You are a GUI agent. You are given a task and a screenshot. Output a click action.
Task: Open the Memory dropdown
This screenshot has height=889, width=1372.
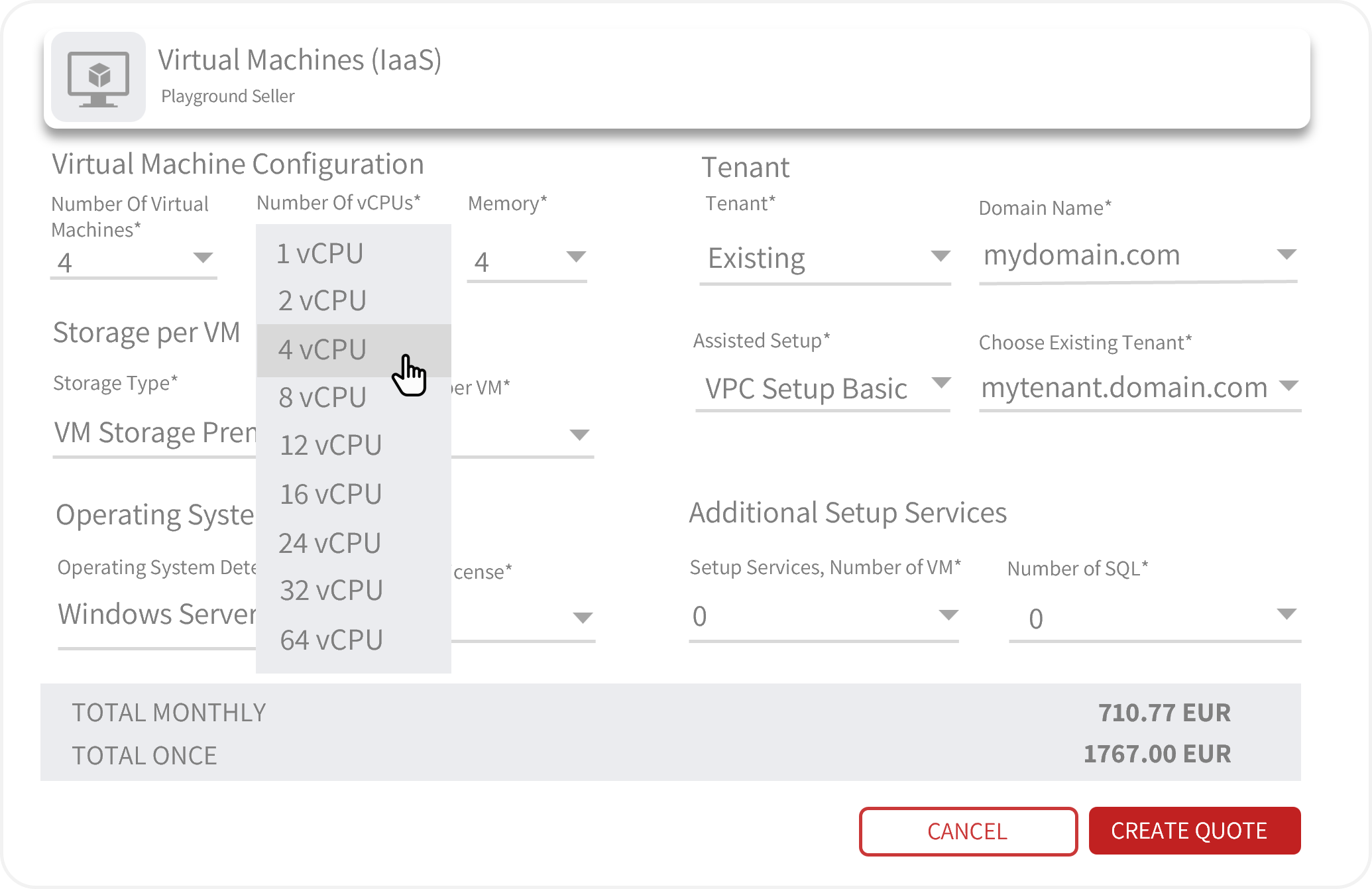point(527,261)
